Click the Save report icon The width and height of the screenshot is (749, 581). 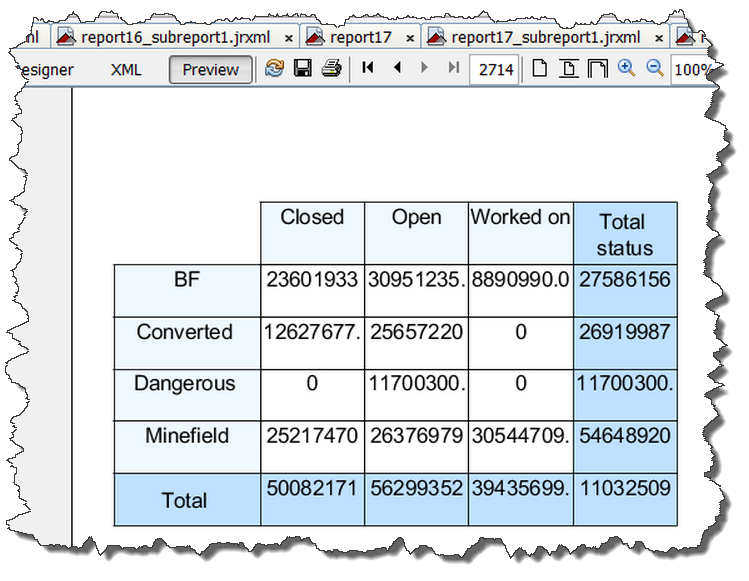point(302,69)
